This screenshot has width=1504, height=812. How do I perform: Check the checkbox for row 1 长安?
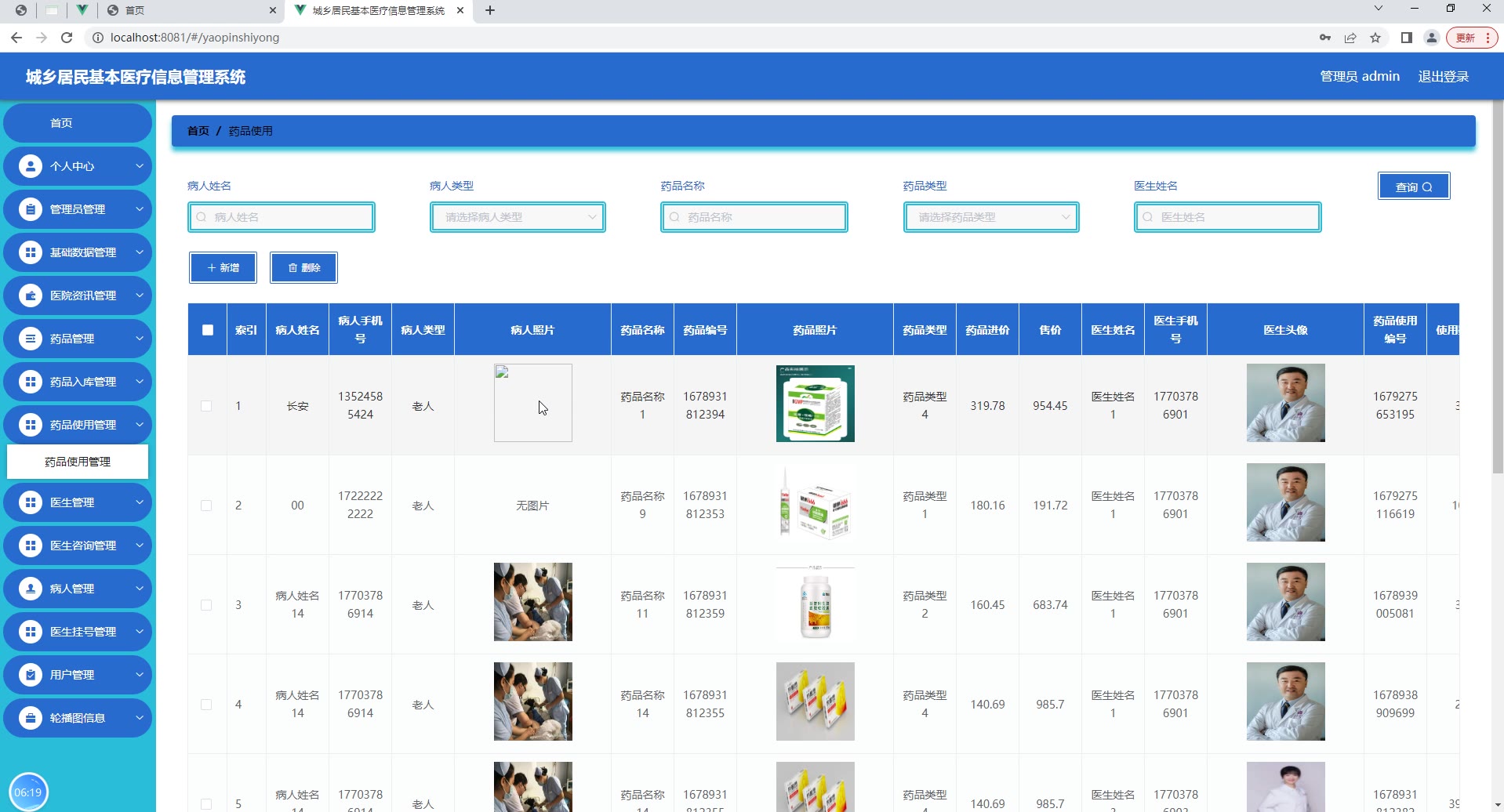coord(206,406)
